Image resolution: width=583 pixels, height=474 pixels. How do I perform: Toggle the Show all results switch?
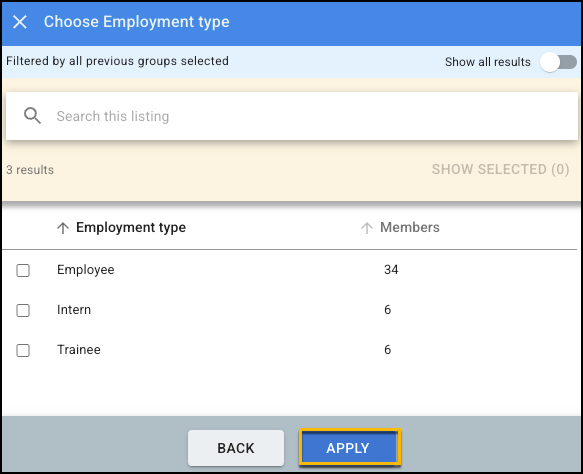pos(558,62)
